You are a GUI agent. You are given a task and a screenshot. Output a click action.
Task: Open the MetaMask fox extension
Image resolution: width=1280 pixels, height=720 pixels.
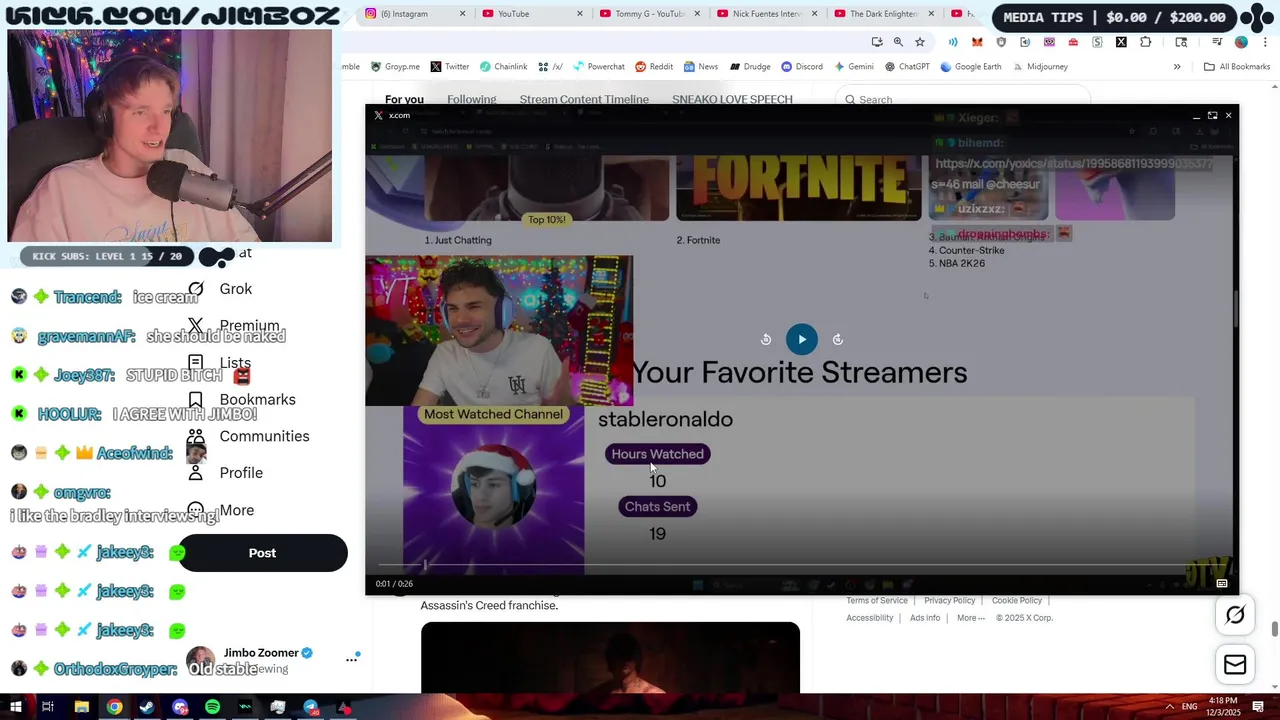(x=977, y=42)
